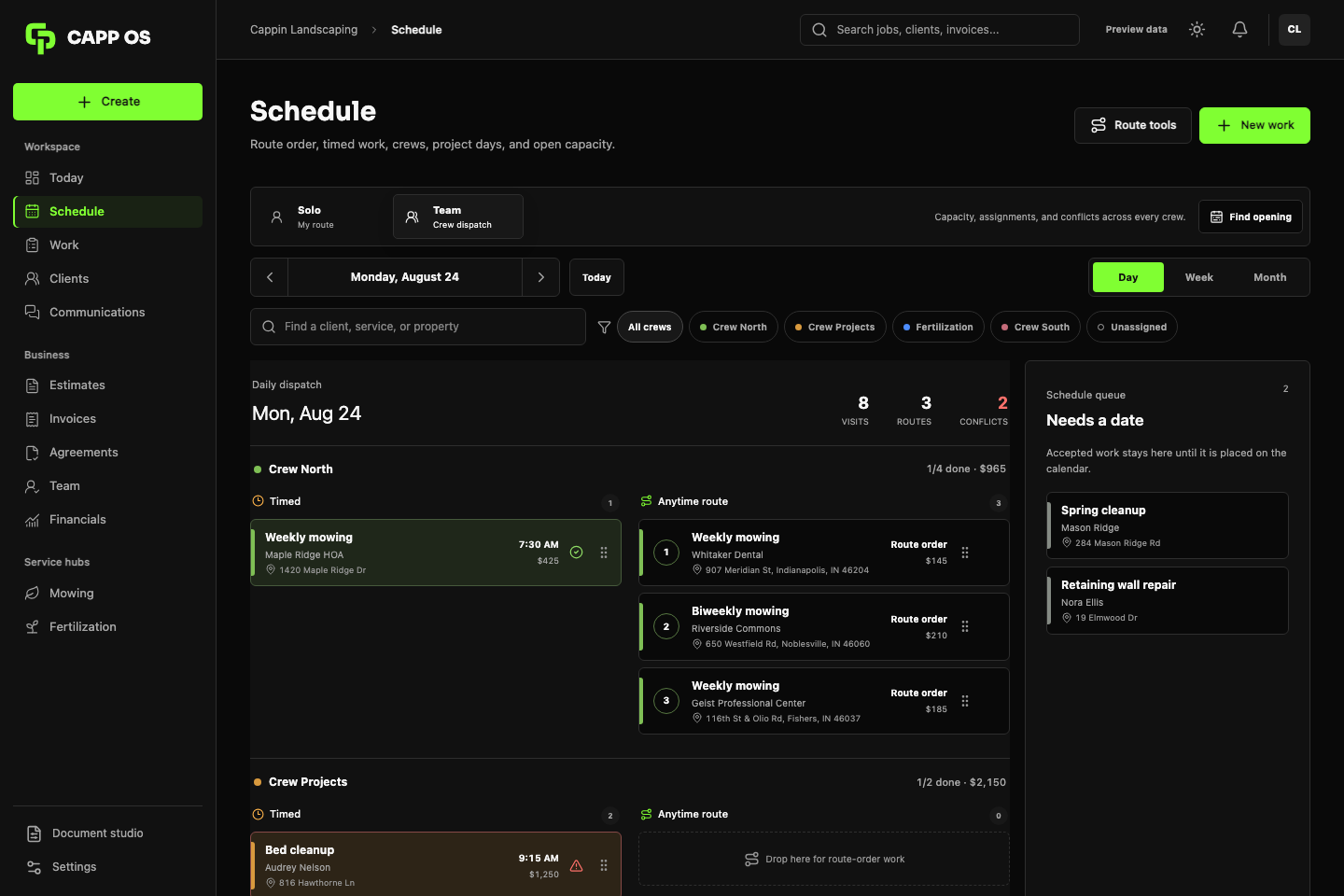Select Day view tab
The image size is (1344, 896).
pyautogui.click(x=1128, y=277)
